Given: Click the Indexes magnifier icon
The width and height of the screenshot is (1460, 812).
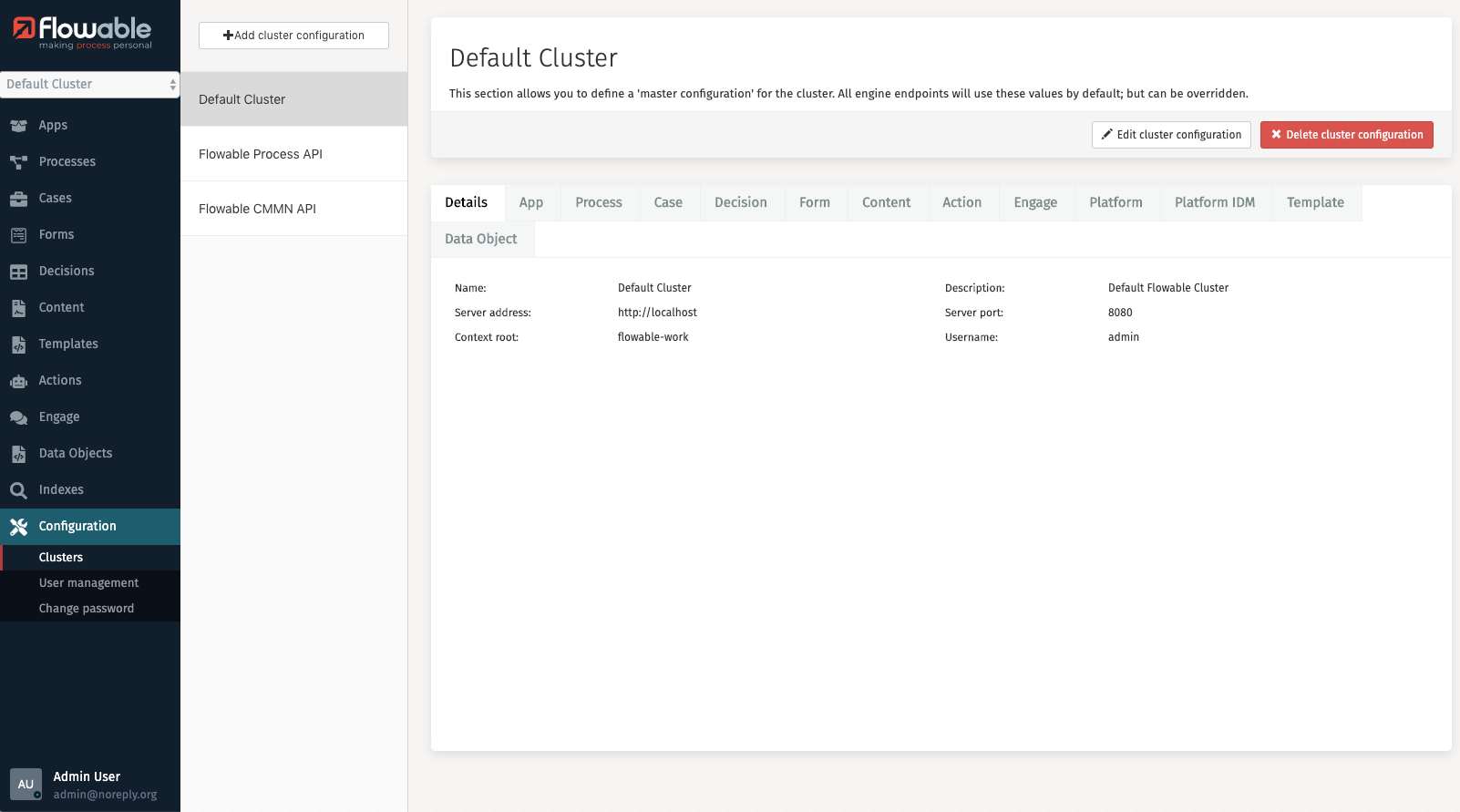Looking at the screenshot, I should tap(18, 490).
